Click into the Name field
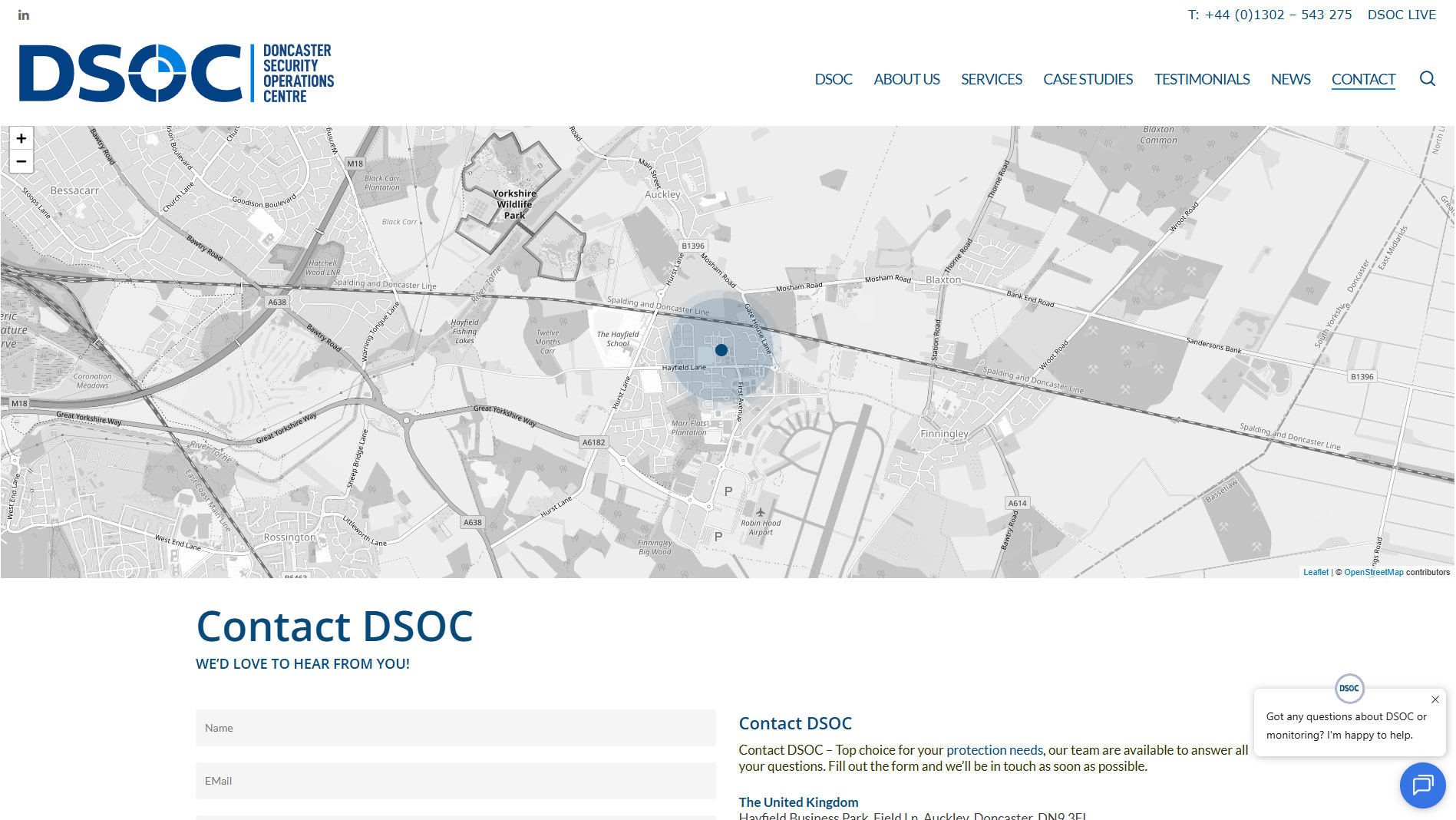 [x=455, y=728]
